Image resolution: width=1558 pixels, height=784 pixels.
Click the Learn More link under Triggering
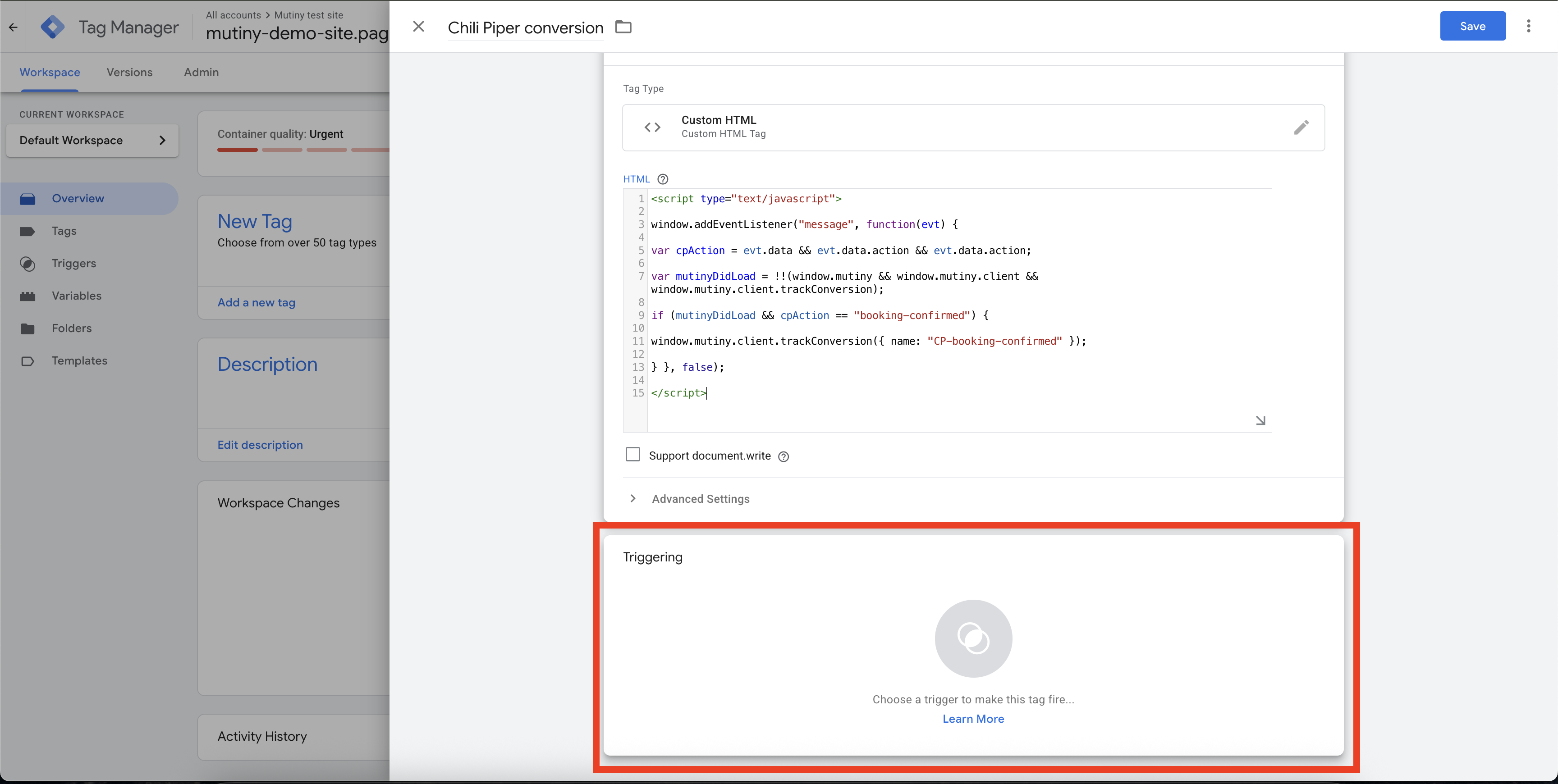(x=973, y=719)
